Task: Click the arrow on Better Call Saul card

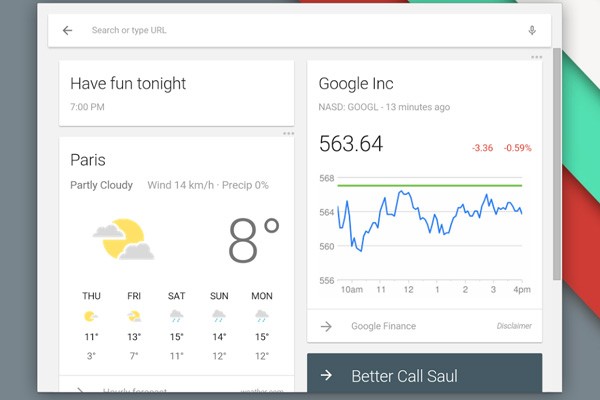Action: point(325,376)
